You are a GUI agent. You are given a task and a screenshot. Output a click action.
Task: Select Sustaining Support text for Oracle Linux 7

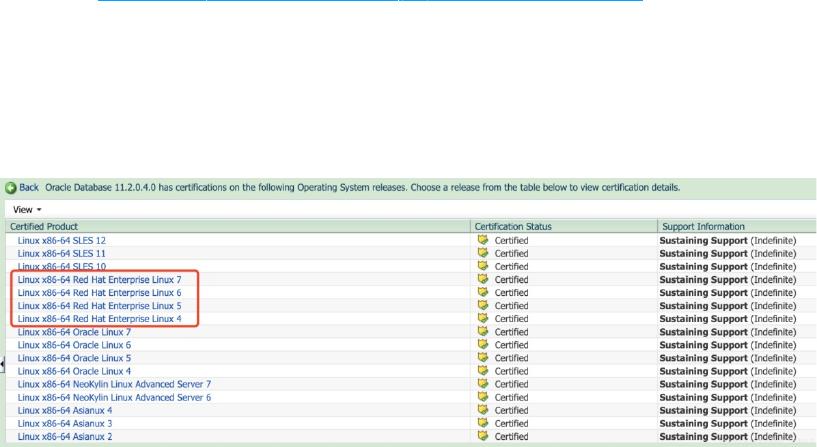[703, 332]
